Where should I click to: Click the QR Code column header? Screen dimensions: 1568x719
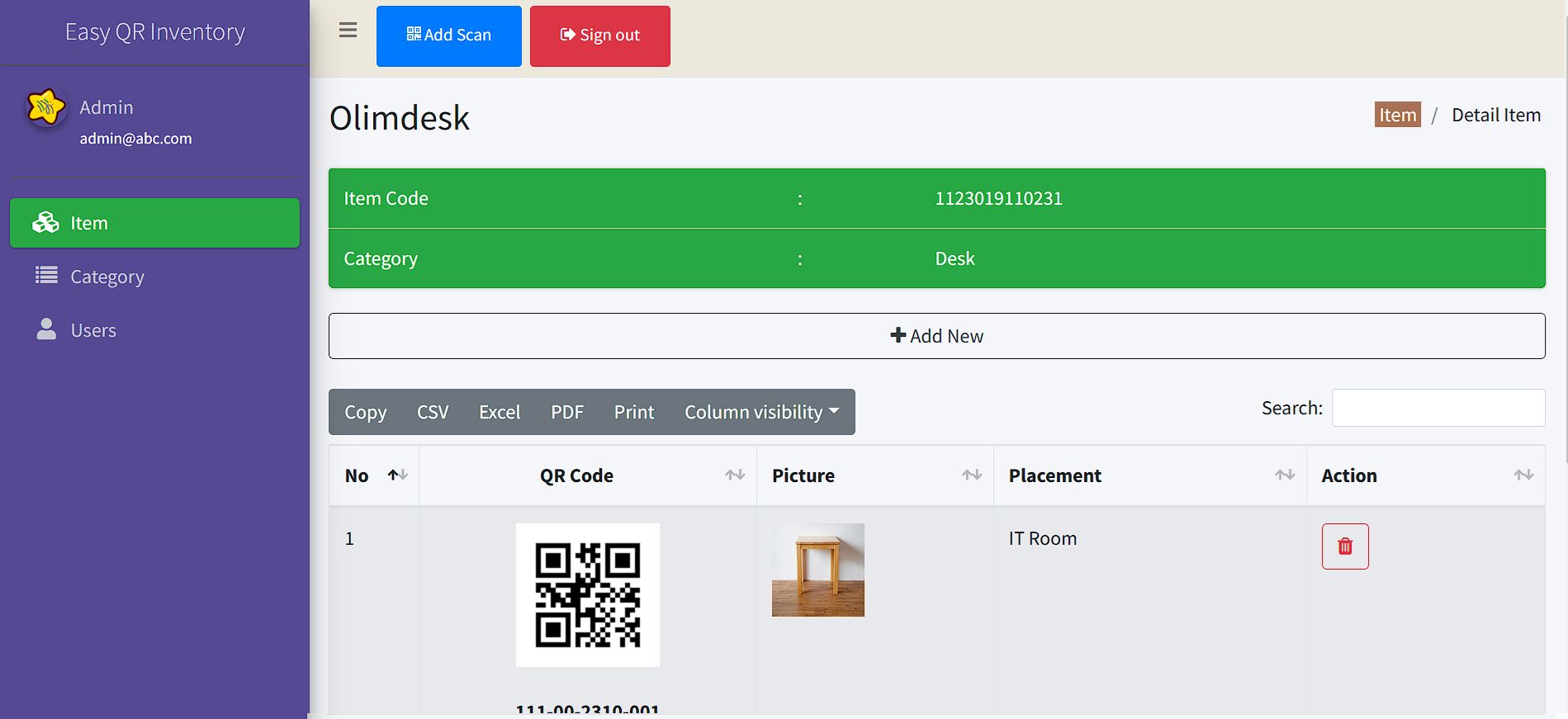pos(588,475)
